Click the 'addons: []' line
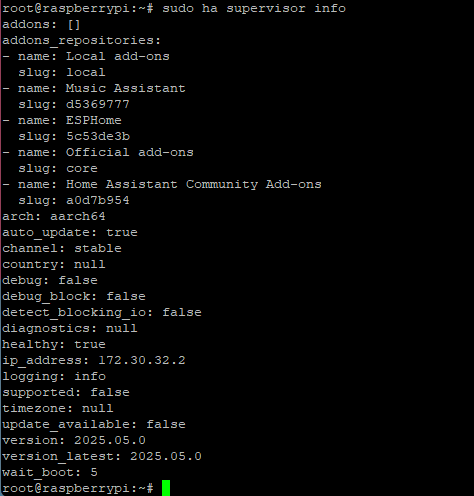This screenshot has width=474, height=496. point(41,24)
